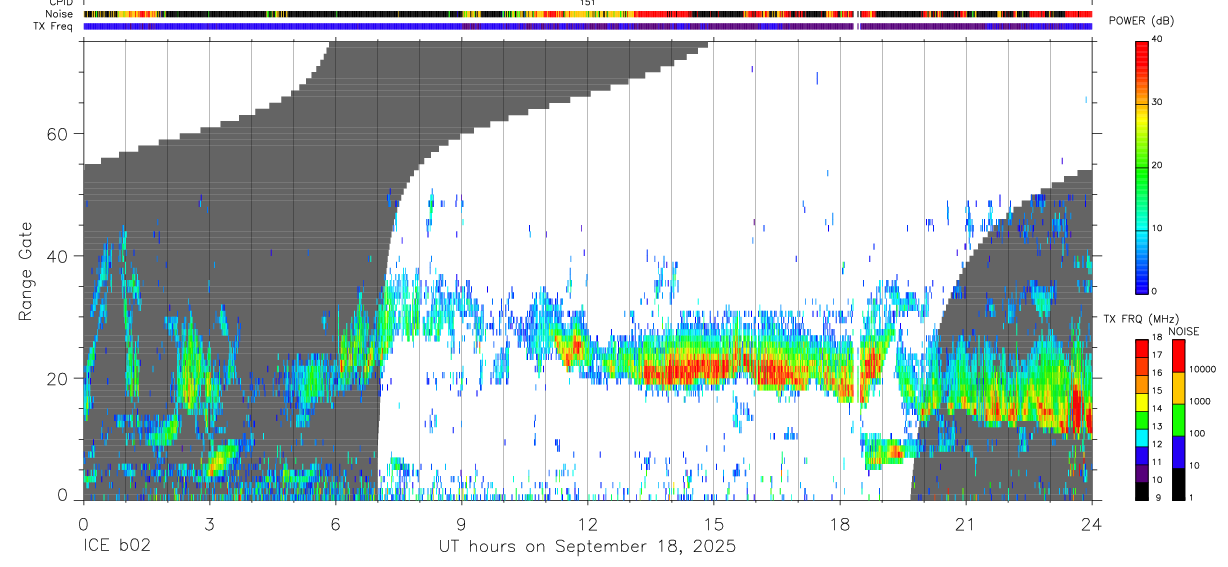Click the TX FRQ frequency color legend bar

click(x=1142, y=420)
